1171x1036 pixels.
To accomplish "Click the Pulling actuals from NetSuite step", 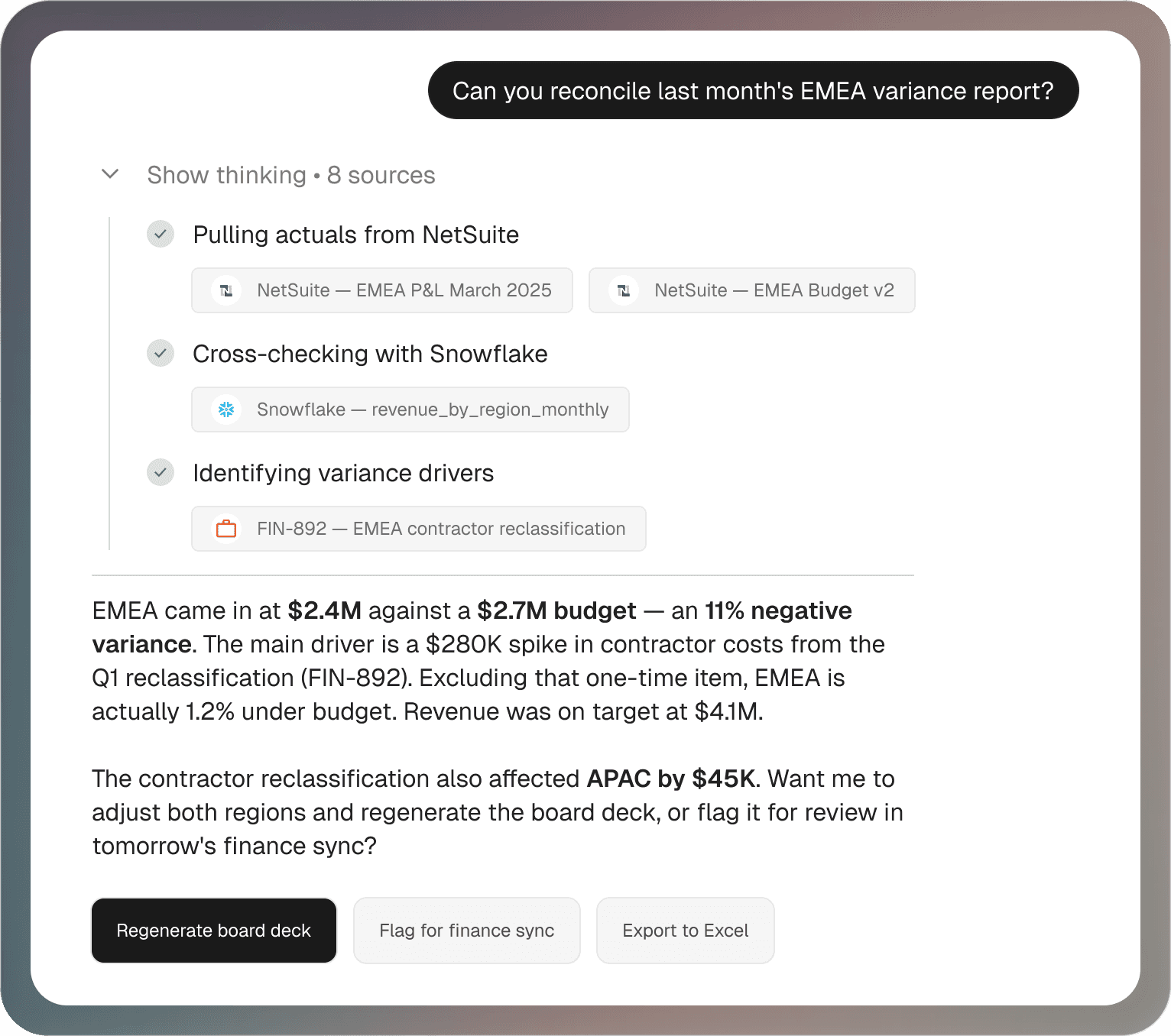I will point(356,235).
